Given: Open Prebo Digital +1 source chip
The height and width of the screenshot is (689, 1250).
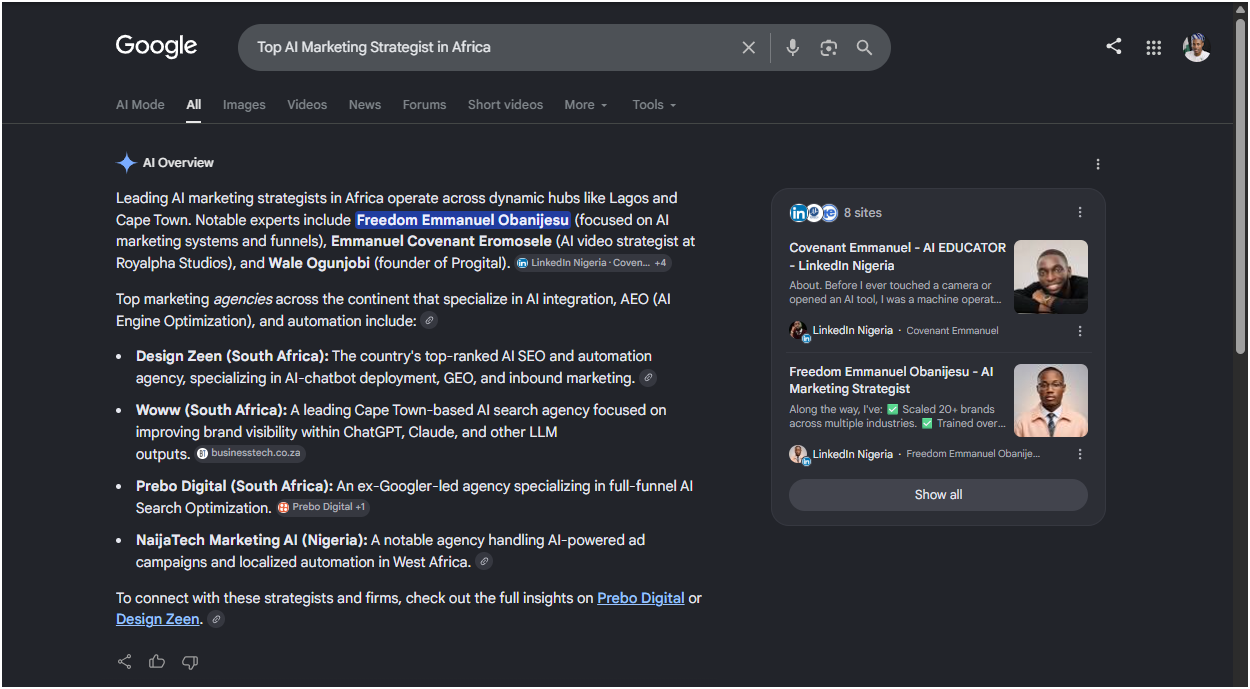Looking at the screenshot, I should (x=322, y=507).
